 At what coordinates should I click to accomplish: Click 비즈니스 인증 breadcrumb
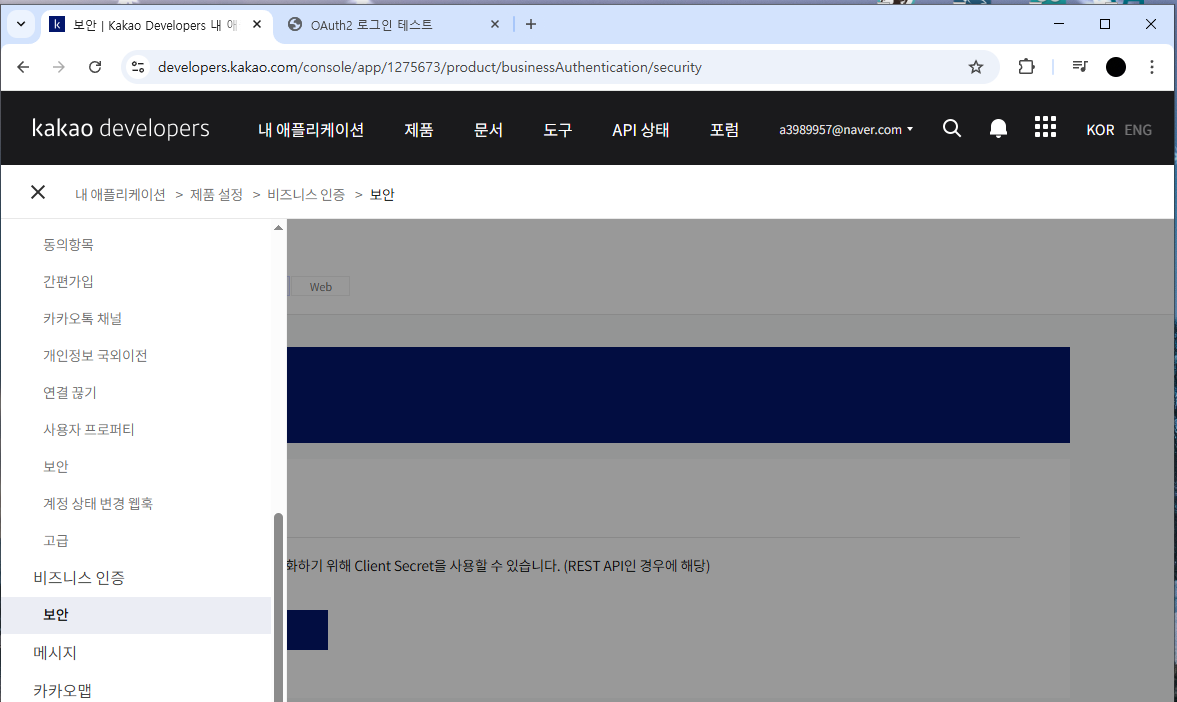click(x=306, y=194)
